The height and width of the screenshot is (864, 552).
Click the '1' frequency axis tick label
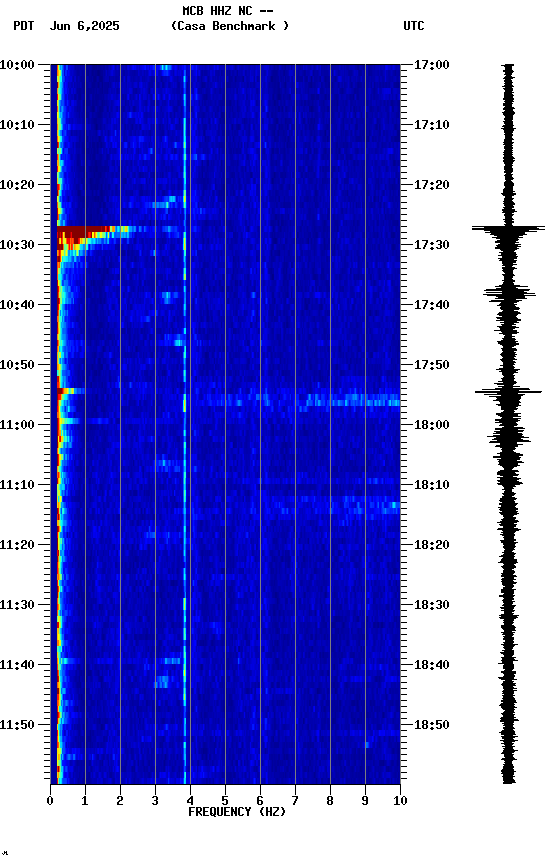85,801
